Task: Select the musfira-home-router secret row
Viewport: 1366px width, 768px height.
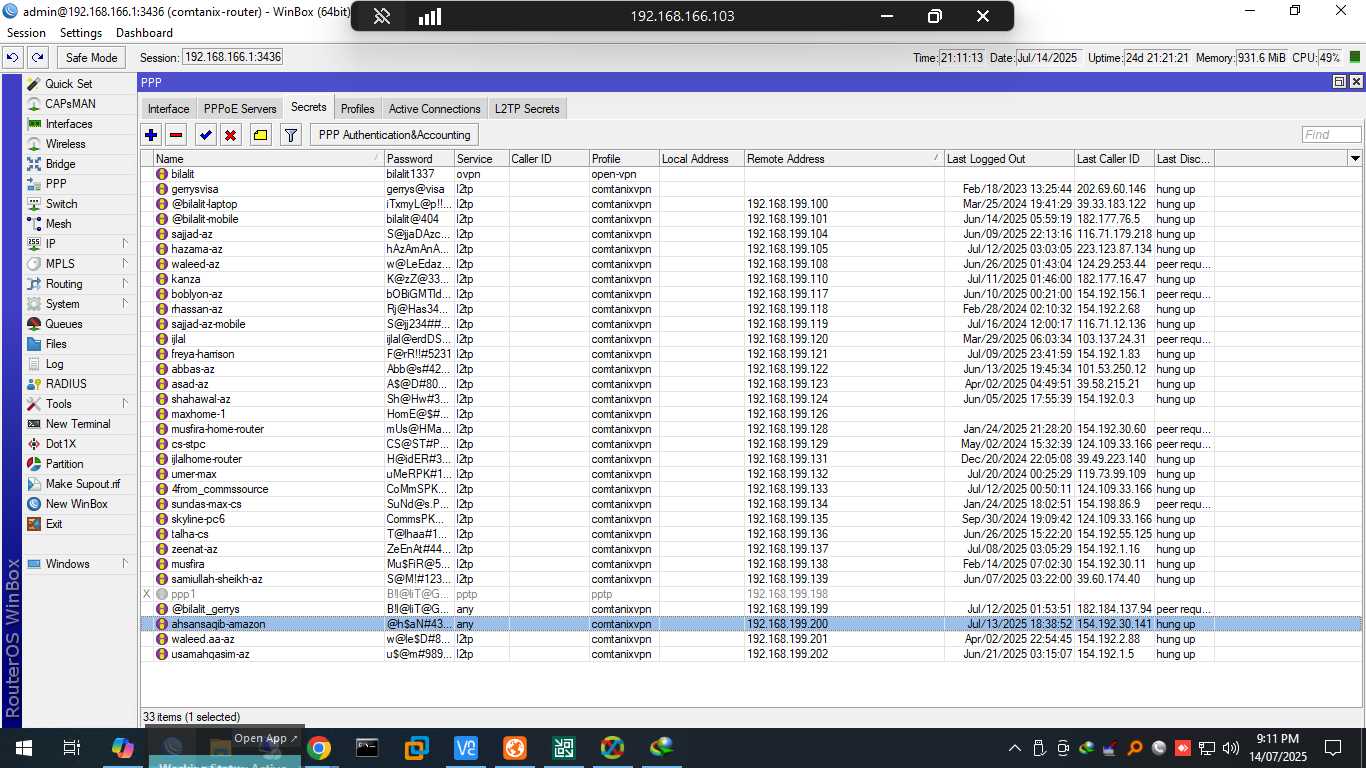Action: pos(750,429)
